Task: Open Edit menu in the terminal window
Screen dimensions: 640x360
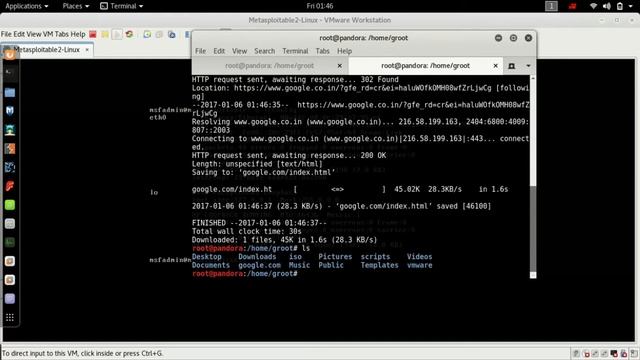Action: 219,51
